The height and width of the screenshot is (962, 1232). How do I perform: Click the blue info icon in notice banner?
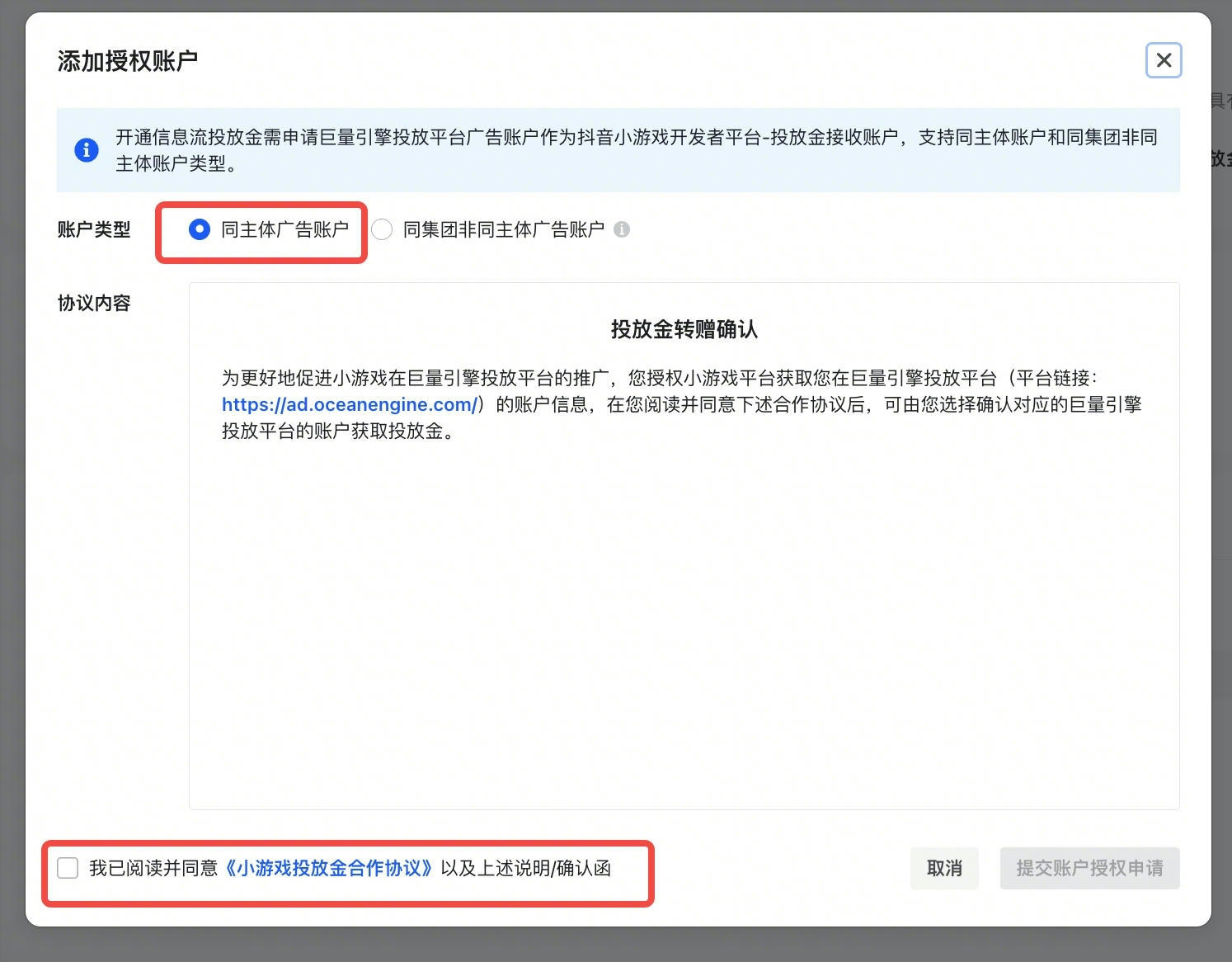click(87, 150)
